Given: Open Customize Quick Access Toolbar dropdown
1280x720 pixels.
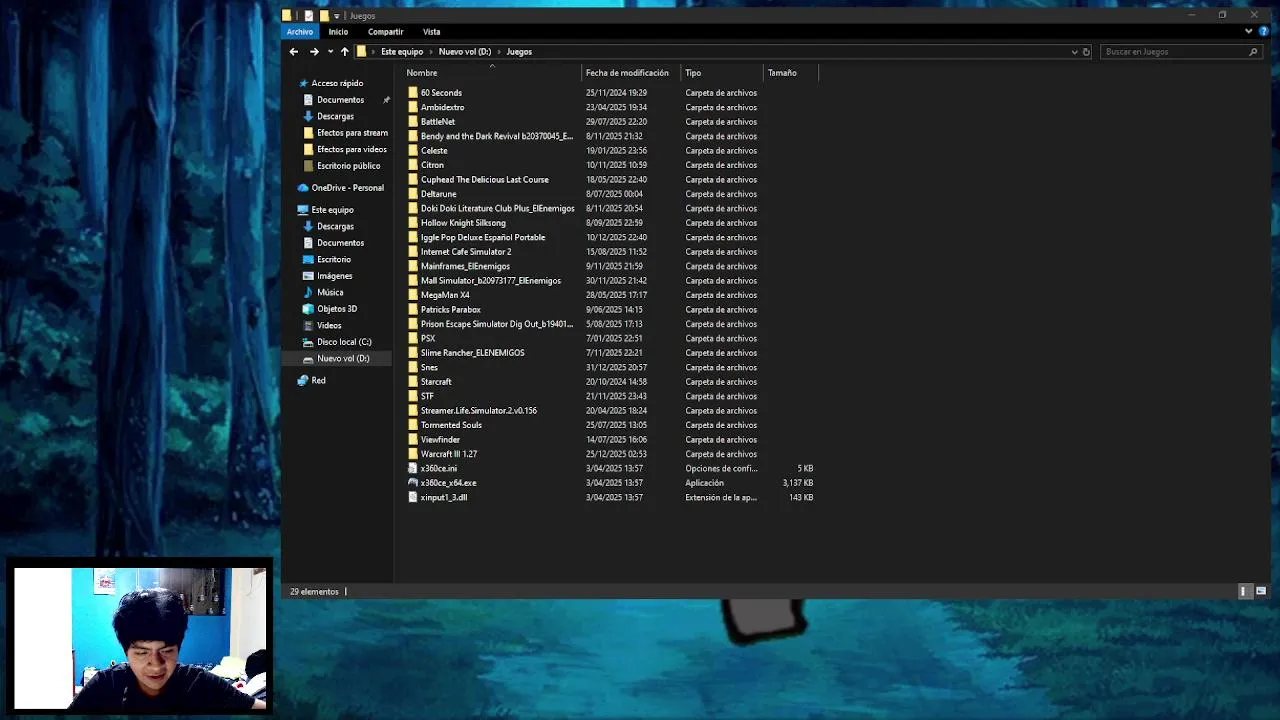Looking at the screenshot, I should pyautogui.click(x=337, y=16).
